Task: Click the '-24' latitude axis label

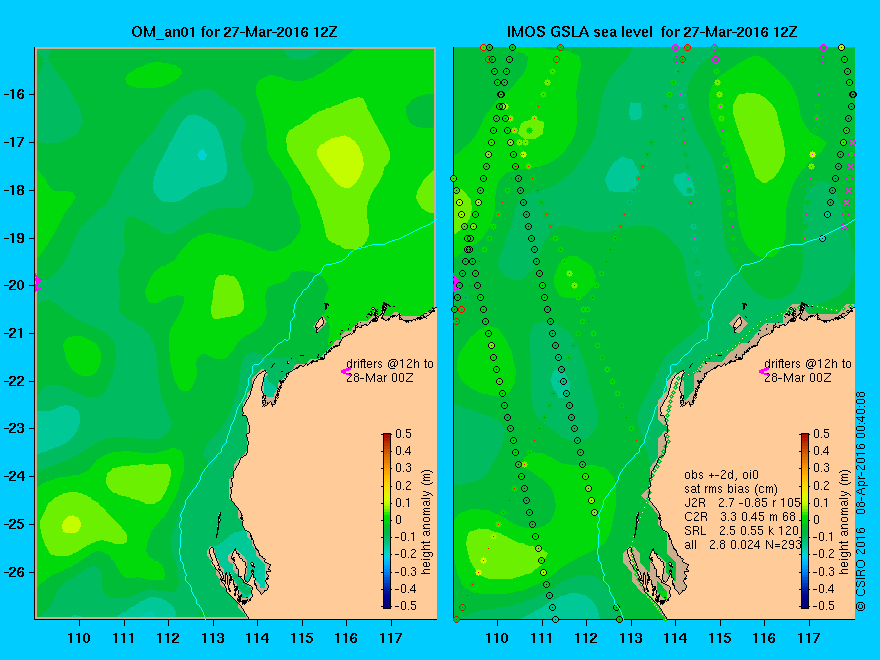Action: click(14, 476)
